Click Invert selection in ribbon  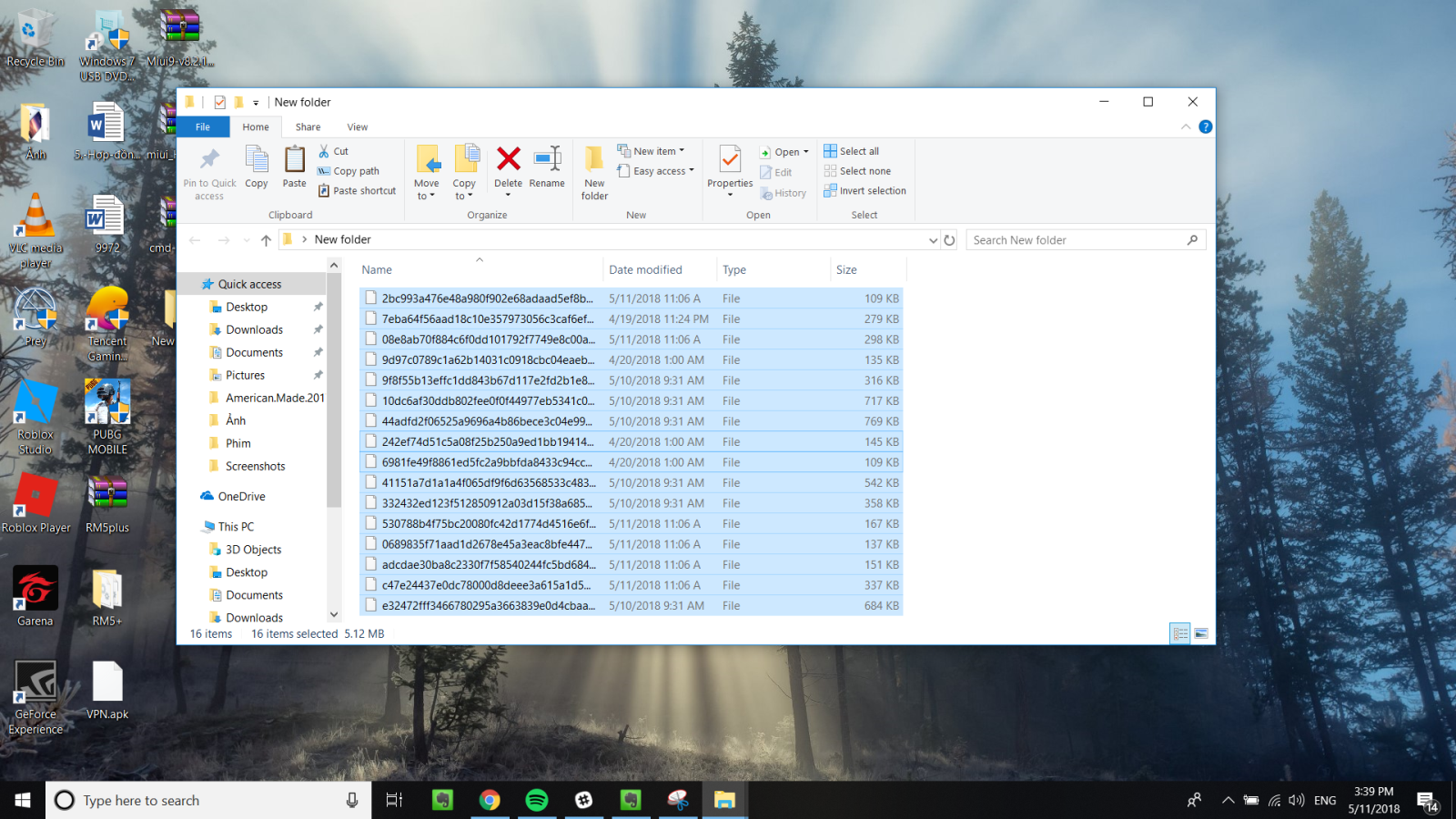(865, 191)
